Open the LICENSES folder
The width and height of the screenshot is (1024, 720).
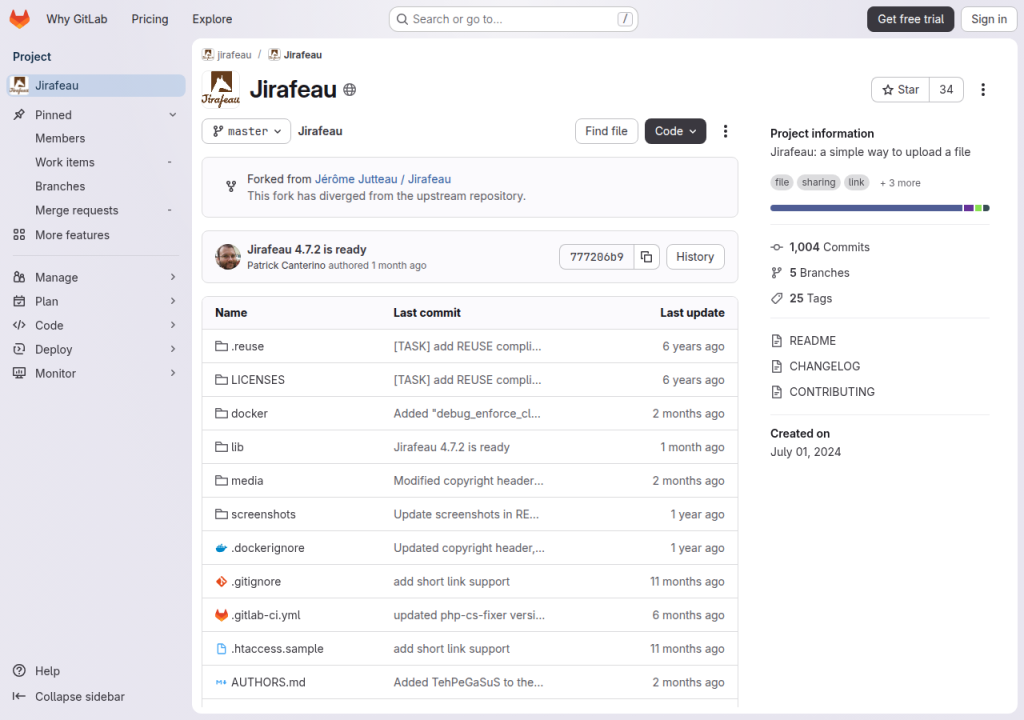click(x=258, y=380)
